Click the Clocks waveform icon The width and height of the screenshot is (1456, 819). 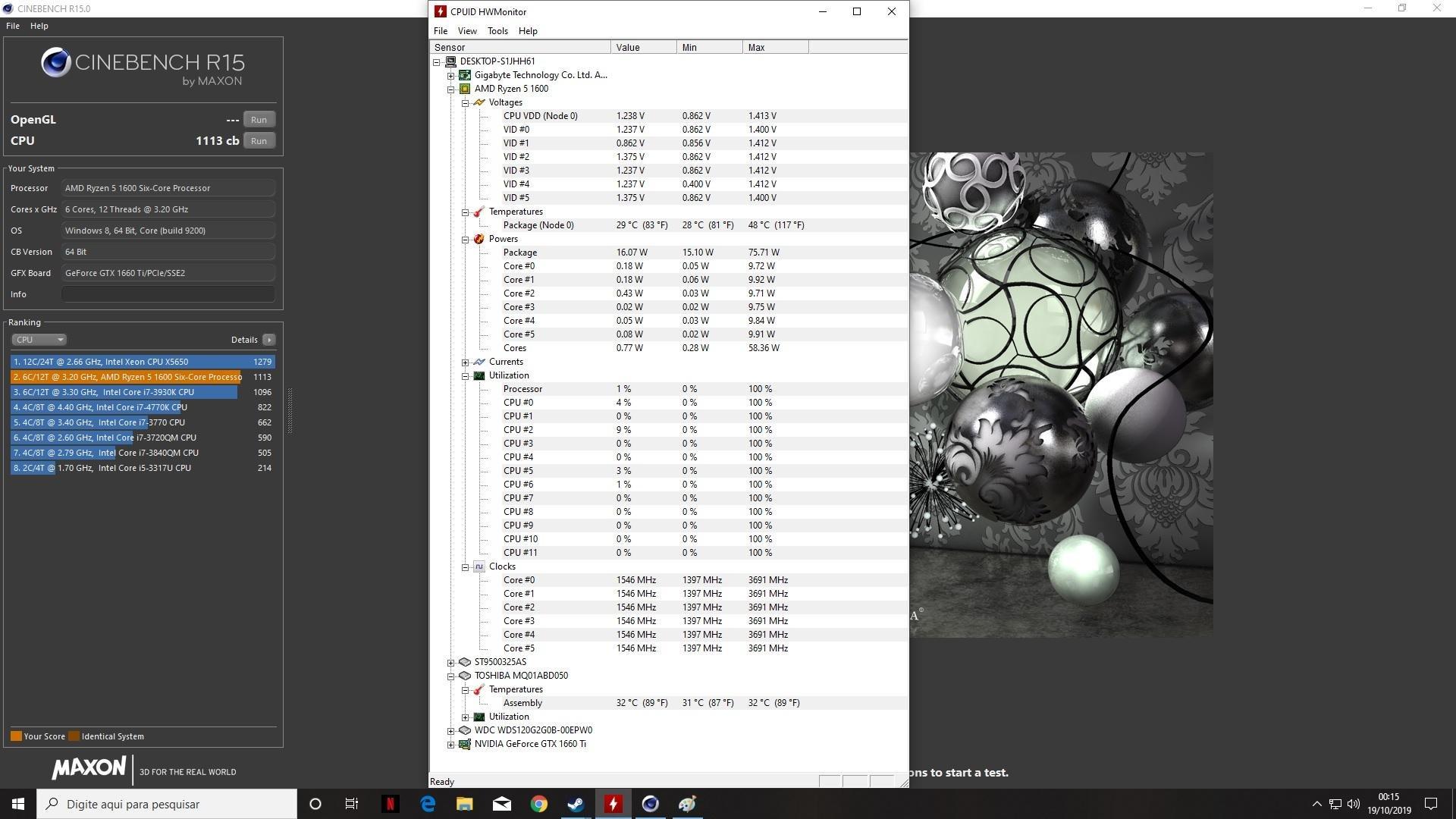479,566
